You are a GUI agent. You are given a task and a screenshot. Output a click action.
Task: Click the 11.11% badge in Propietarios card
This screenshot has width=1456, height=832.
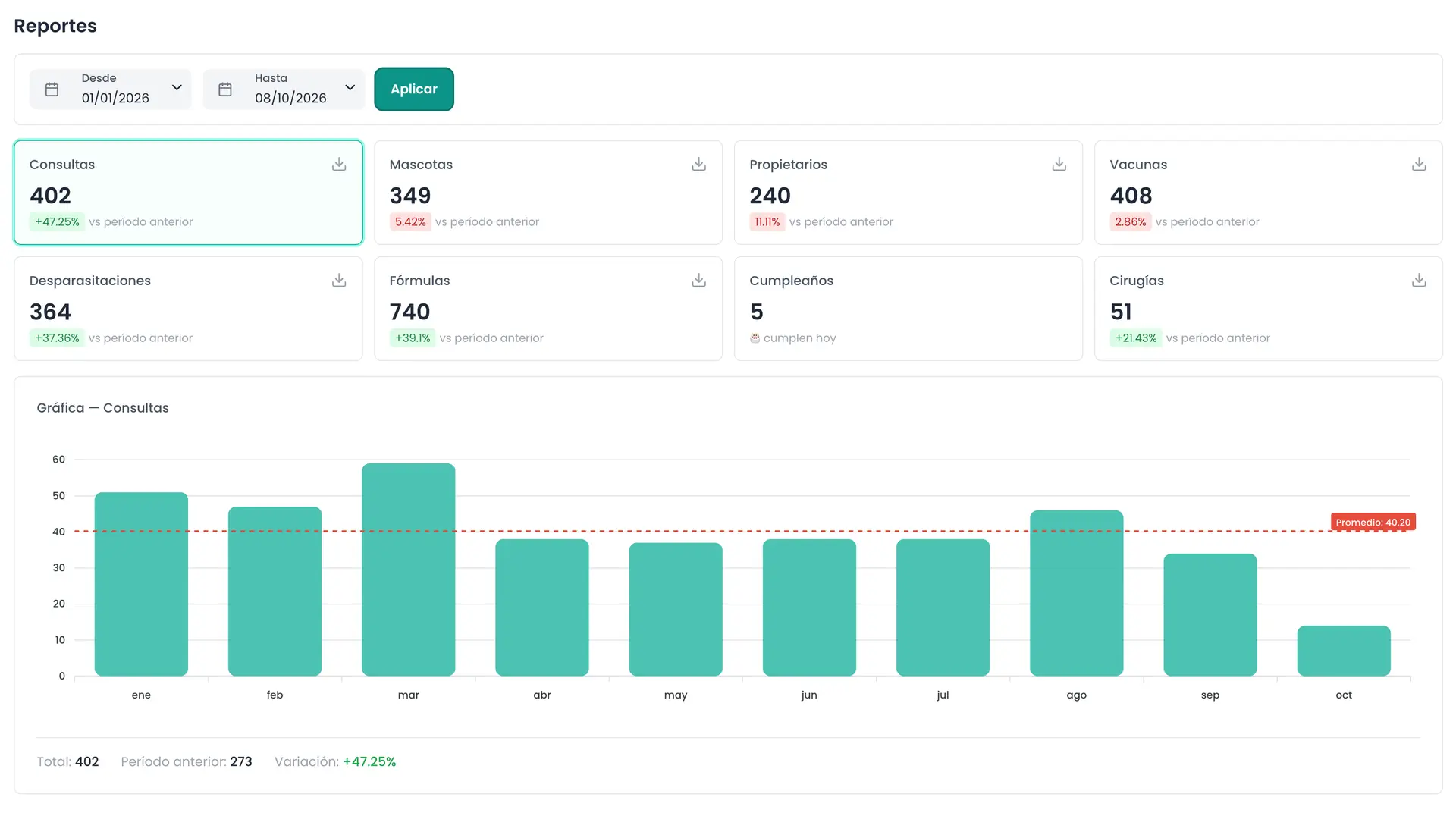click(x=767, y=222)
